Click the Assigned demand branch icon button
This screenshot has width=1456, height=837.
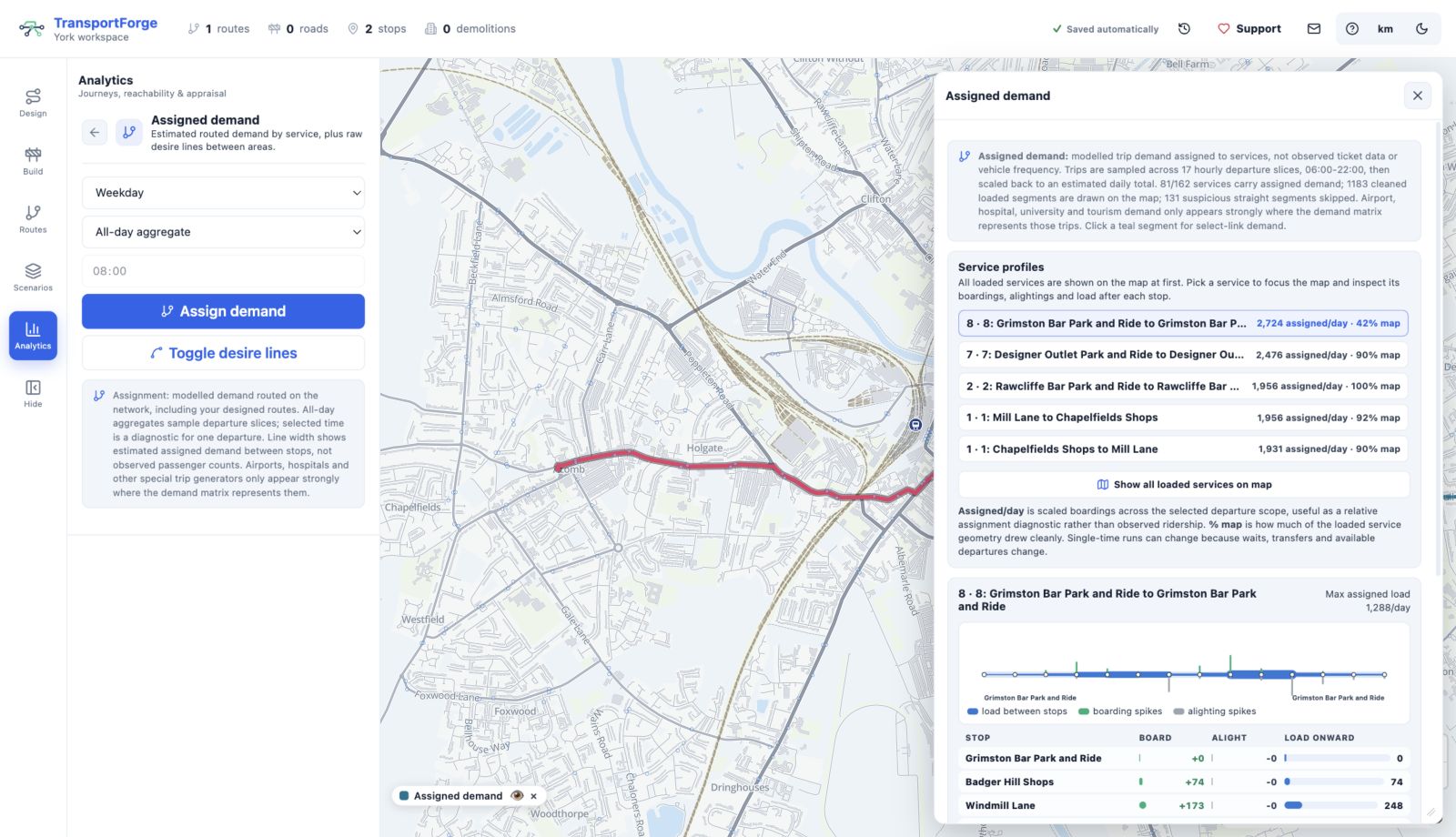coord(129,133)
